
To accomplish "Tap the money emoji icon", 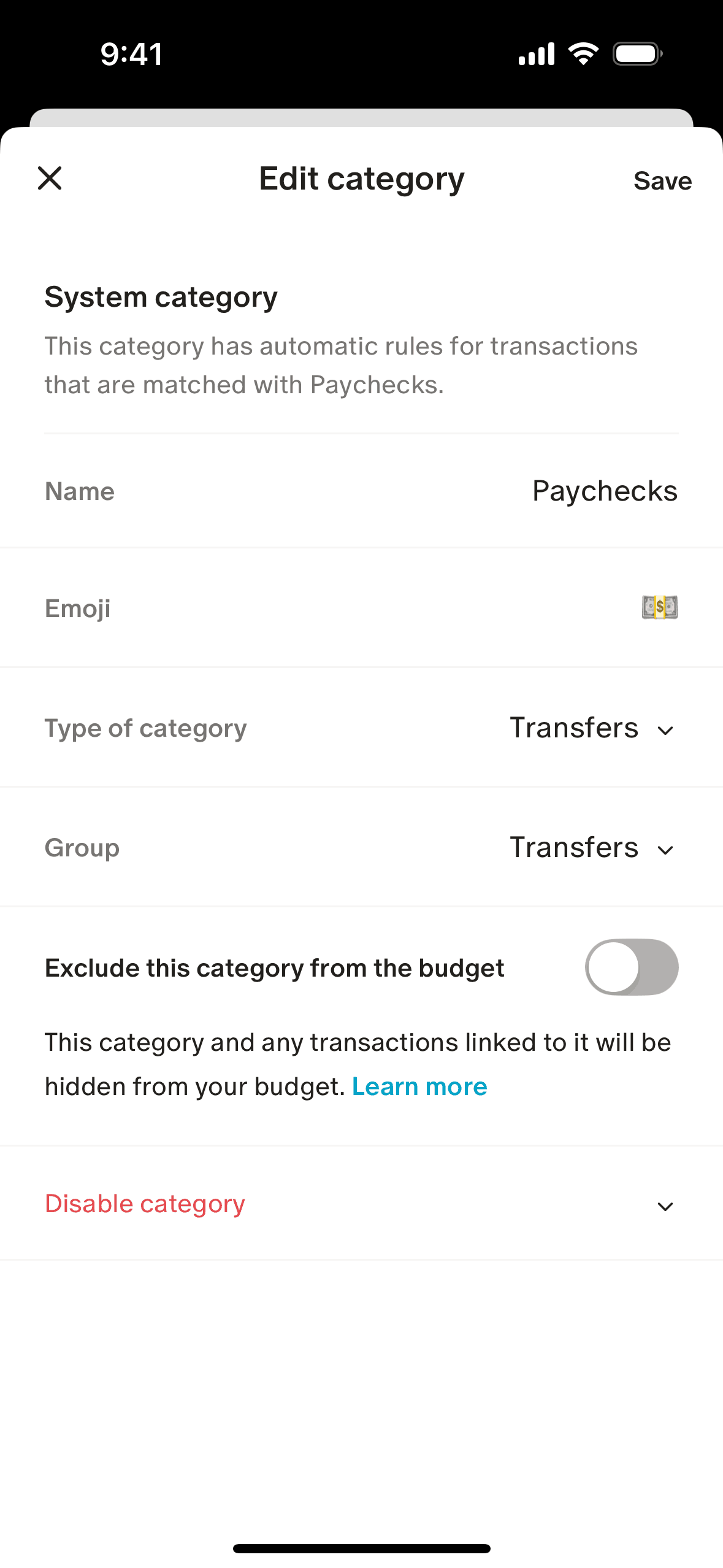I will pos(660,607).
